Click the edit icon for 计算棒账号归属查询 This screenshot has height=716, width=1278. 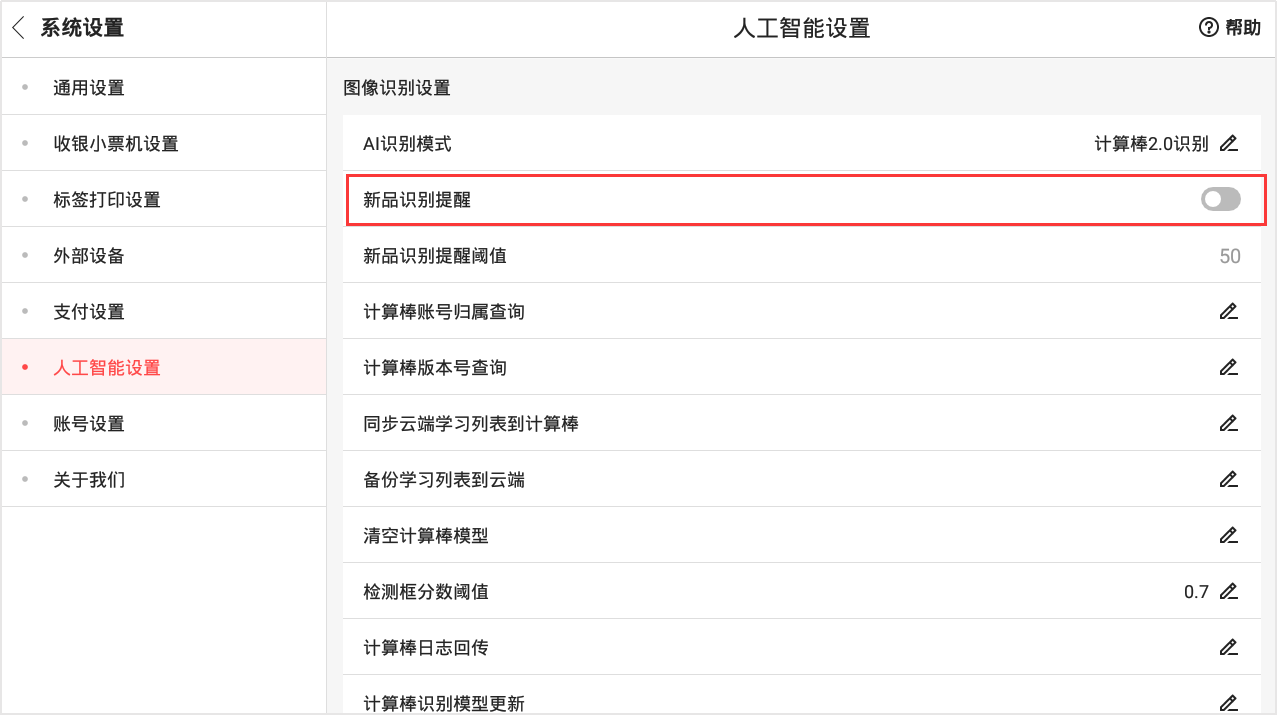(1229, 311)
